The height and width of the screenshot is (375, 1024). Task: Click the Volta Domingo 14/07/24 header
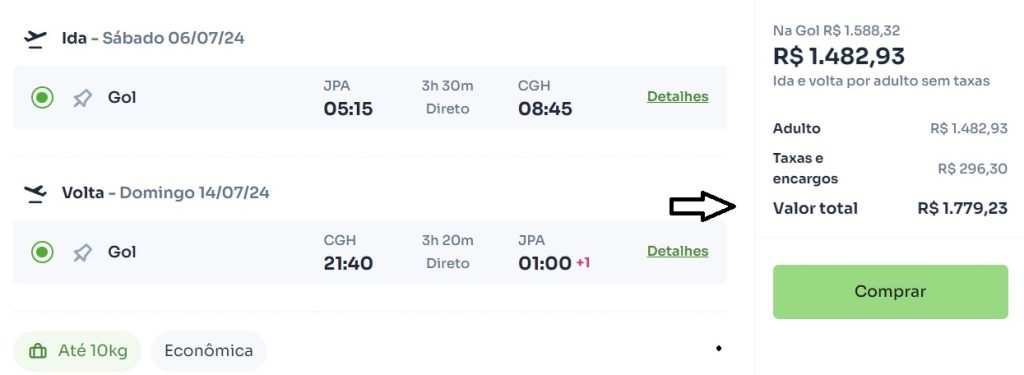click(165, 193)
